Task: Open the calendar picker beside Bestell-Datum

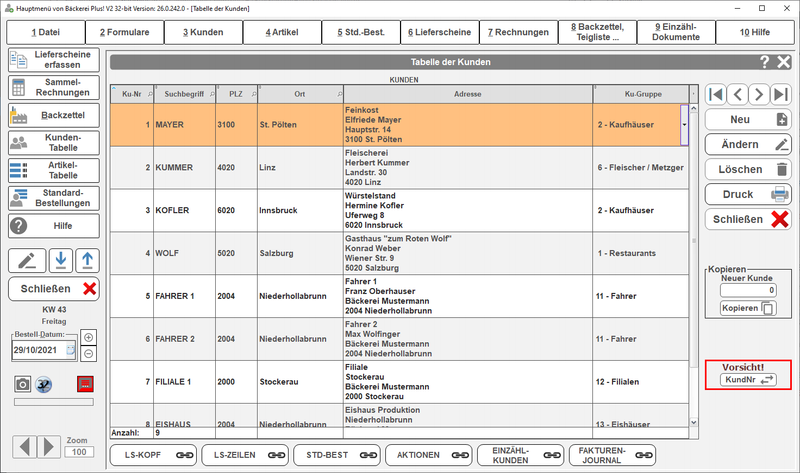Action: click(70, 350)
